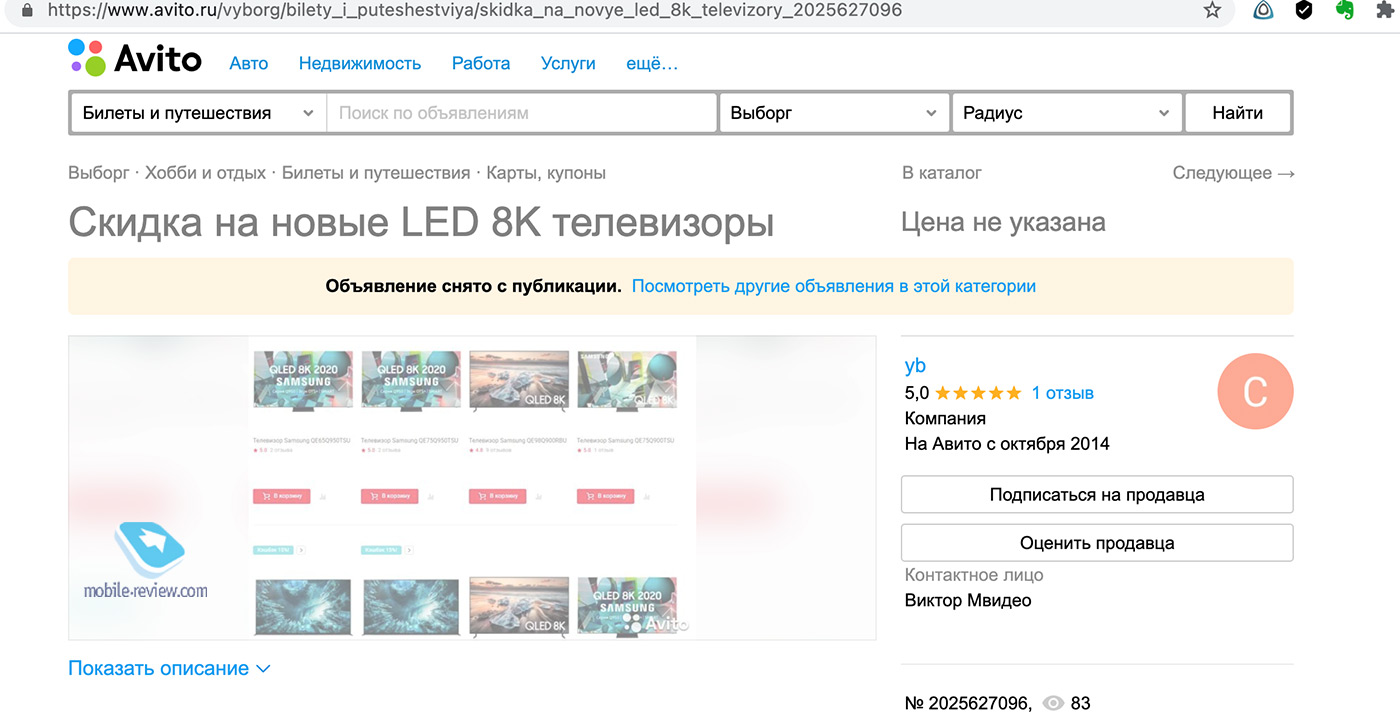Open the Evernote elephant extension
The height and width of the screenshot is (717, 1400).
pyautogui.click(x=1345, y=10)
